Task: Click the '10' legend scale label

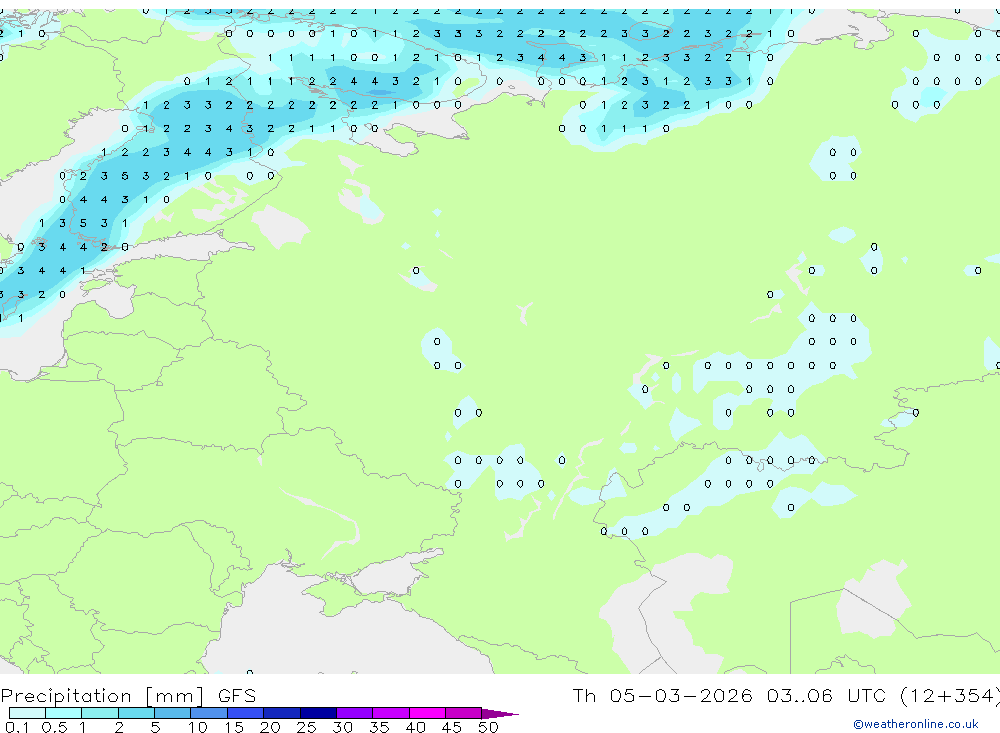Action: pyautogui.click(x=197, y=727)
